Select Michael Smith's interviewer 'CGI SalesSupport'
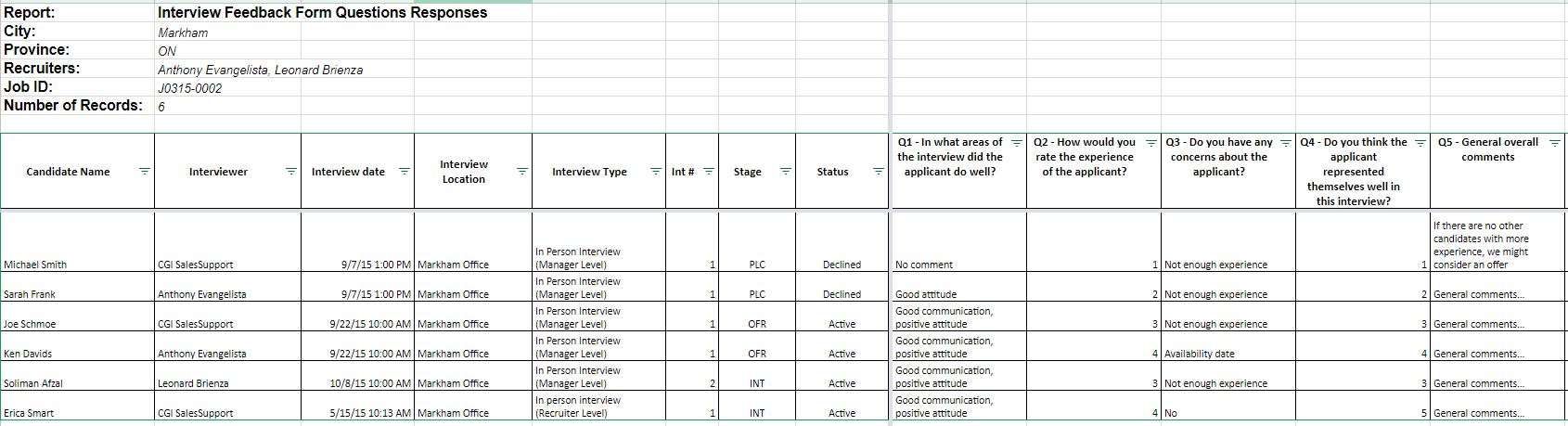The height and width of the screenshot is (426, 1568). (228, 241)
